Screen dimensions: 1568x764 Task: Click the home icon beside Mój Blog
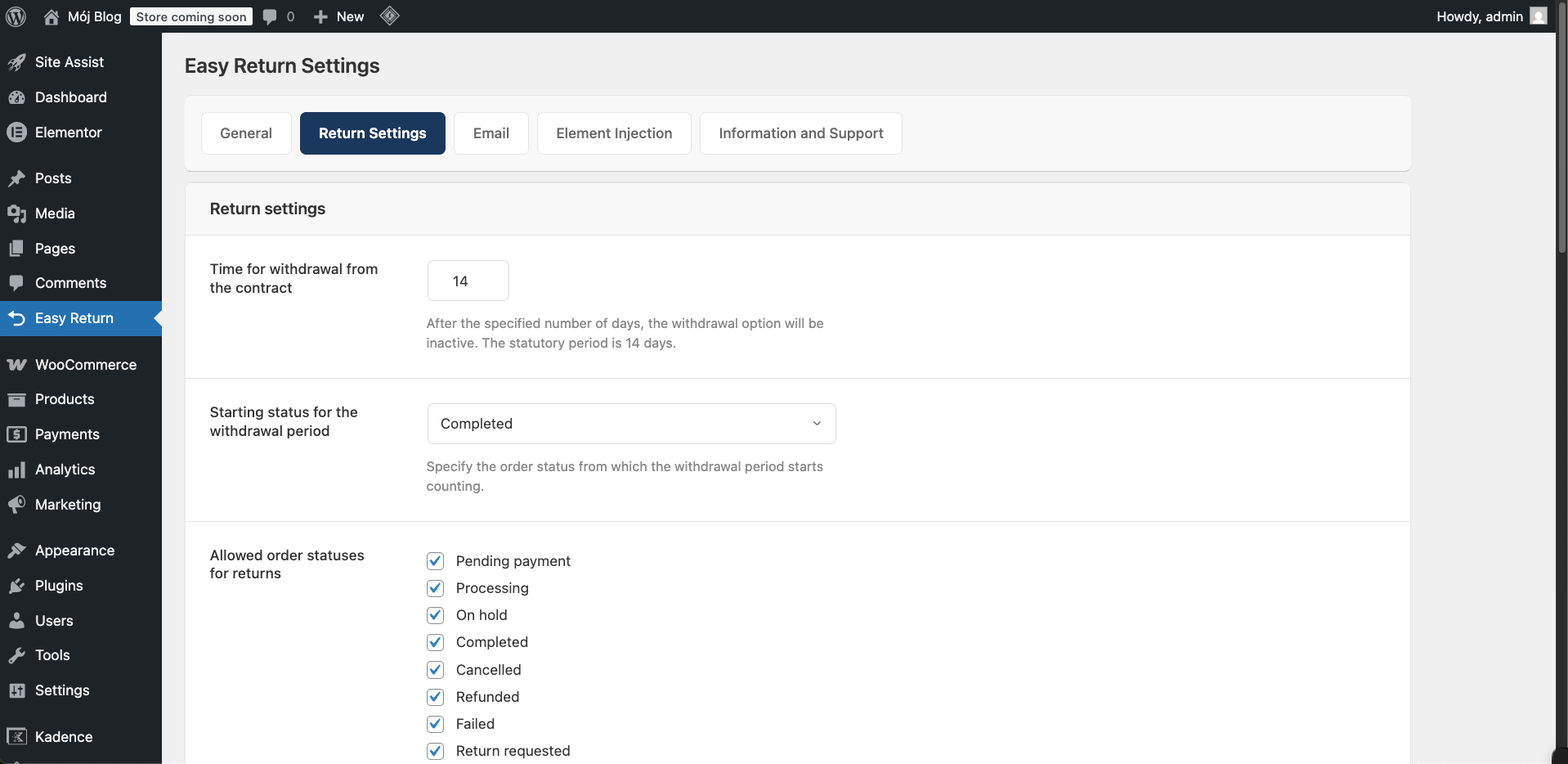(x=52, y=16)
